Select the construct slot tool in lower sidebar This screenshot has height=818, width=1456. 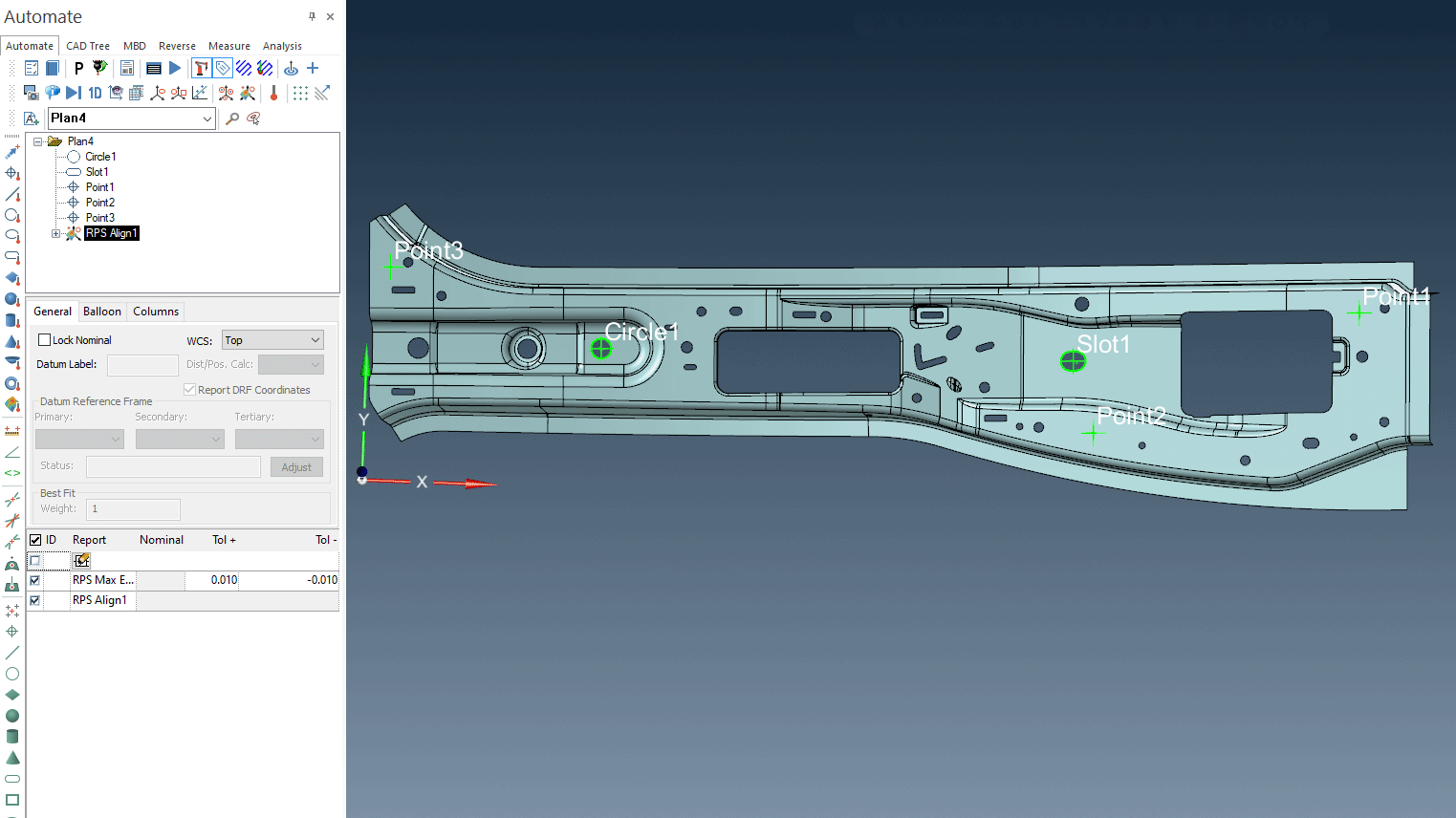pyautogui.click(x=12, y=779)
